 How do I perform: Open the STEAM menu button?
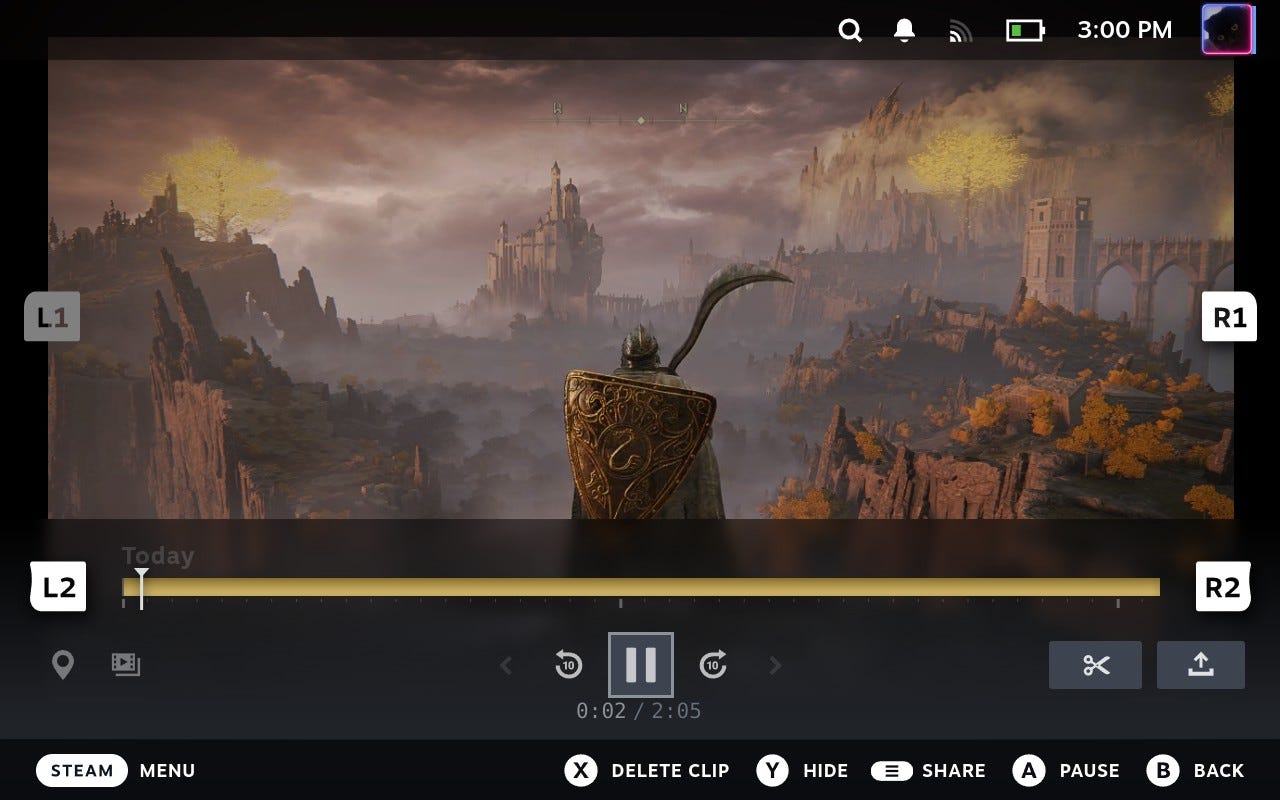click(x=82, y=770)
